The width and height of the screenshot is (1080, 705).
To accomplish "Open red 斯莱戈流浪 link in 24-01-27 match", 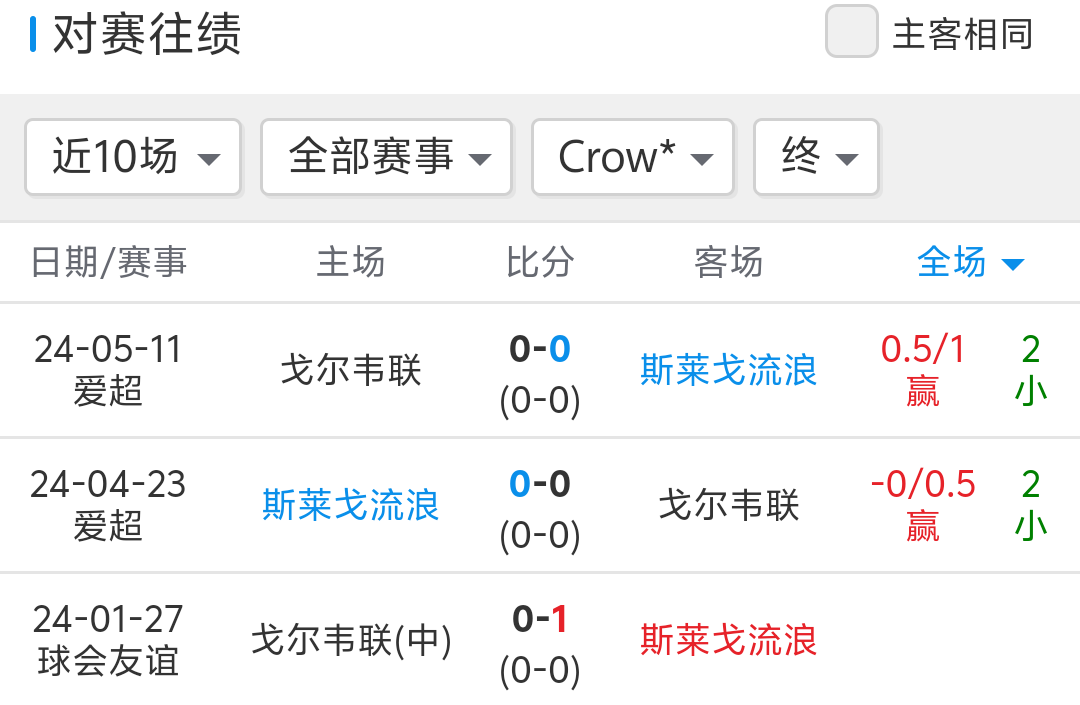I will 728,640.
